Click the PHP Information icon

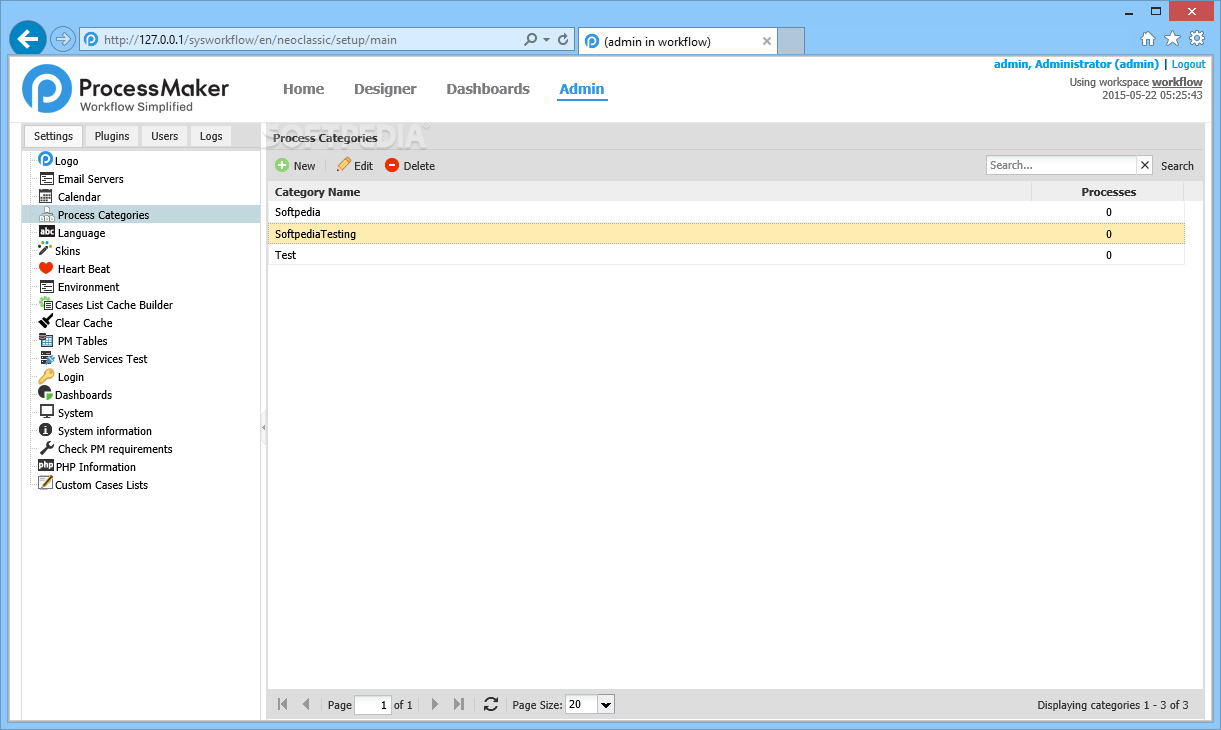coord(45,466)
